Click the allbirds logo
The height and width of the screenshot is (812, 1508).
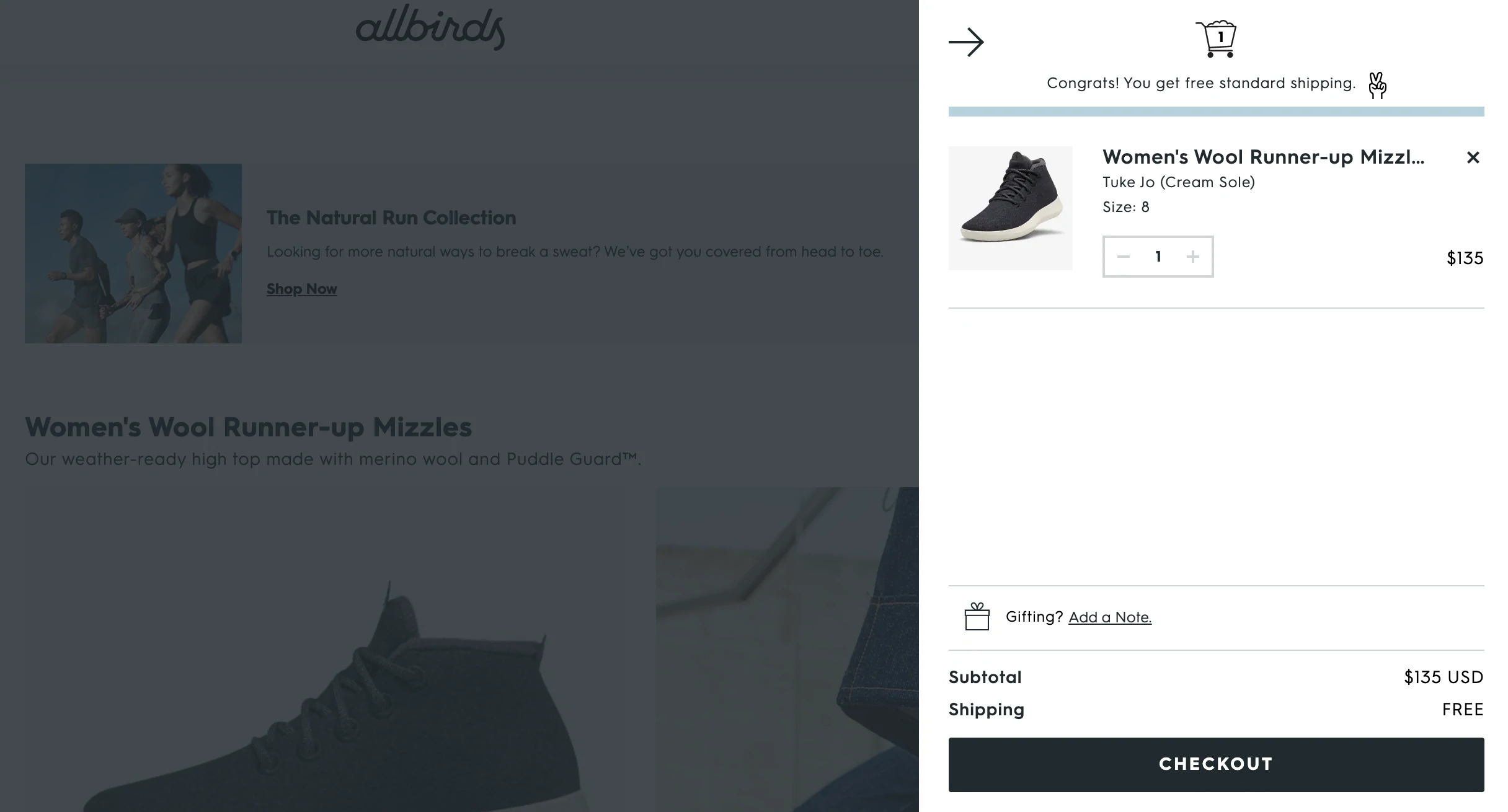pos(430,27)
